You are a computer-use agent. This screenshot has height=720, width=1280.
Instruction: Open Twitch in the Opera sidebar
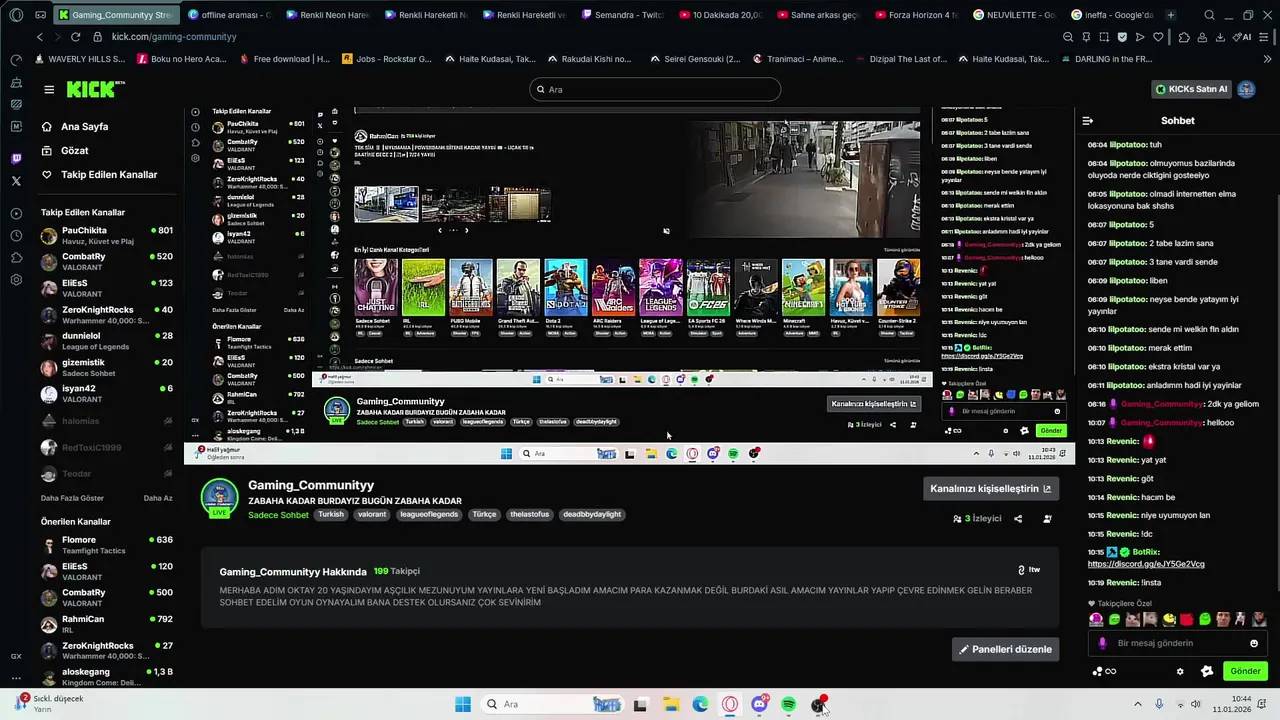point(16,159)
